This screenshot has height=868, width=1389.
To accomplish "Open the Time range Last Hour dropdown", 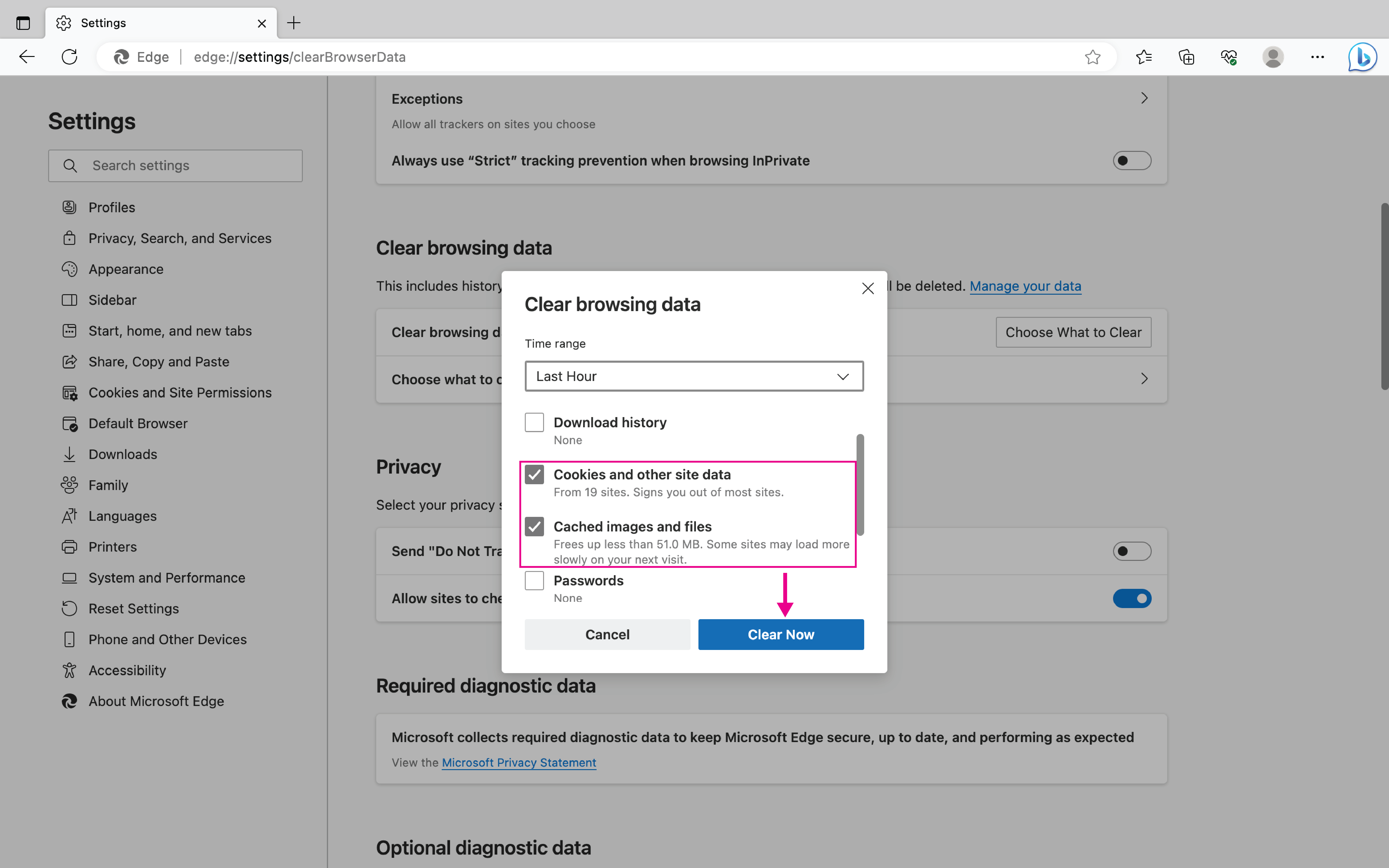I will [694, 377].
